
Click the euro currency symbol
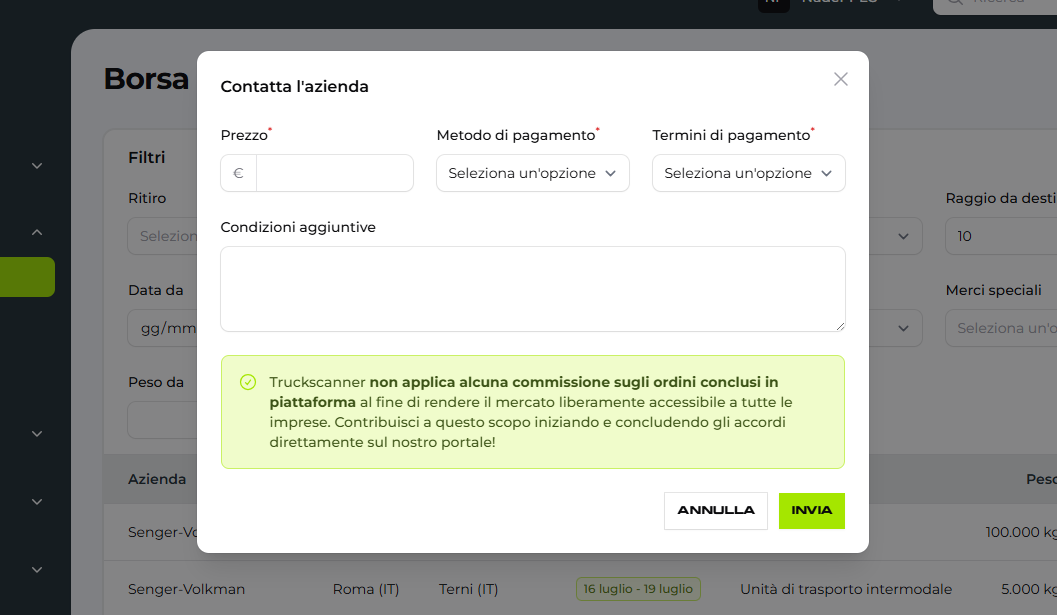coord(238,173)
